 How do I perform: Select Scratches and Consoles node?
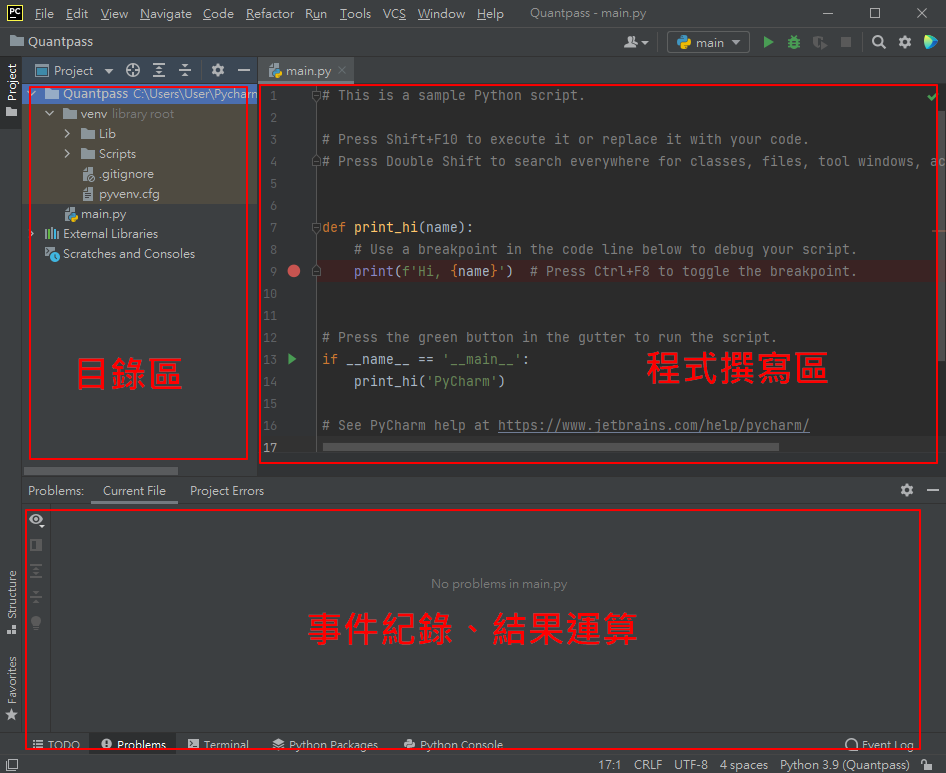click(x=129, y=253)
